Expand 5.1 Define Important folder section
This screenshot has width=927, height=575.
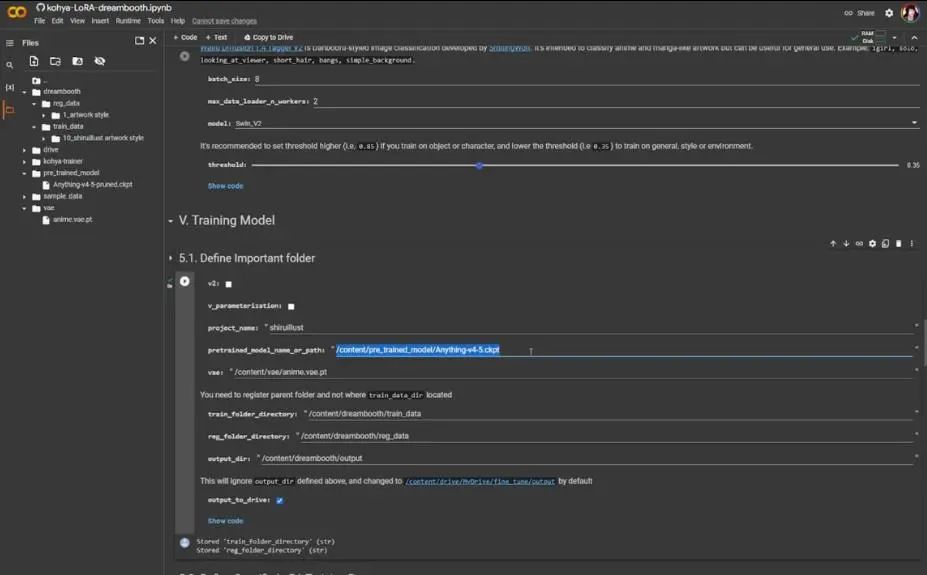tap(170, 258)
